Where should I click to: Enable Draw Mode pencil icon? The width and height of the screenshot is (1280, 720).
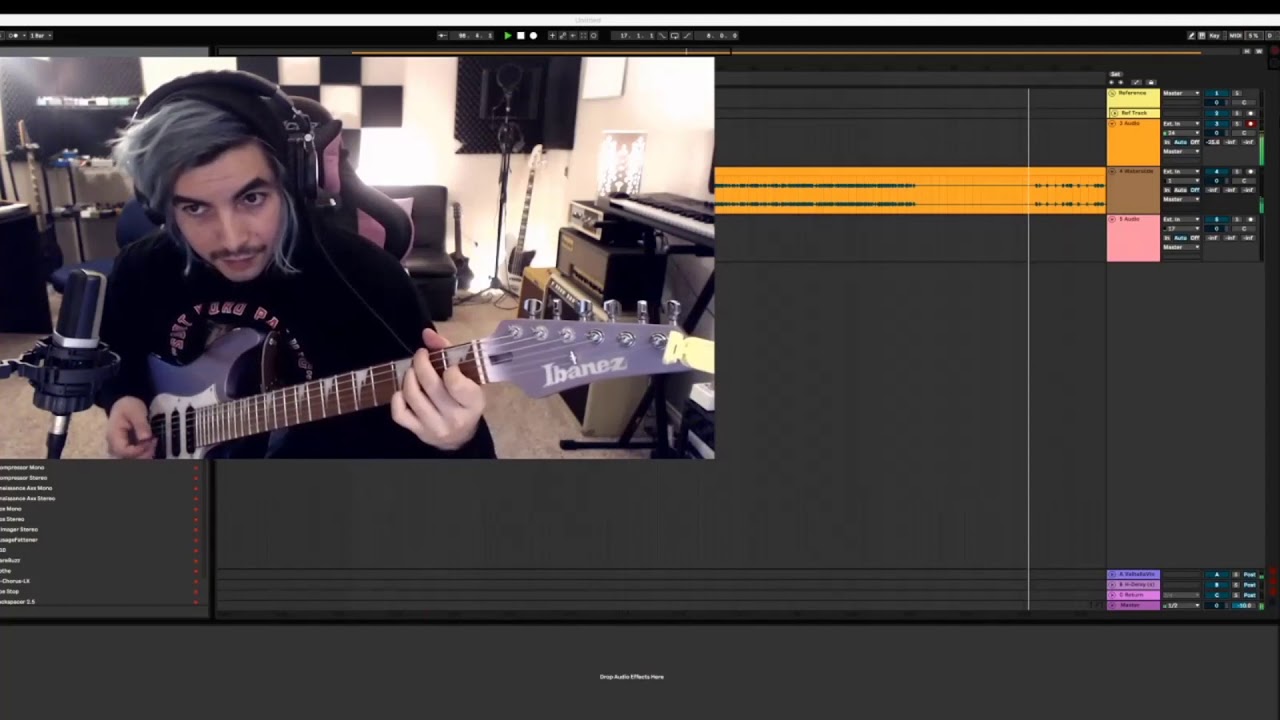pos(1192,35)
